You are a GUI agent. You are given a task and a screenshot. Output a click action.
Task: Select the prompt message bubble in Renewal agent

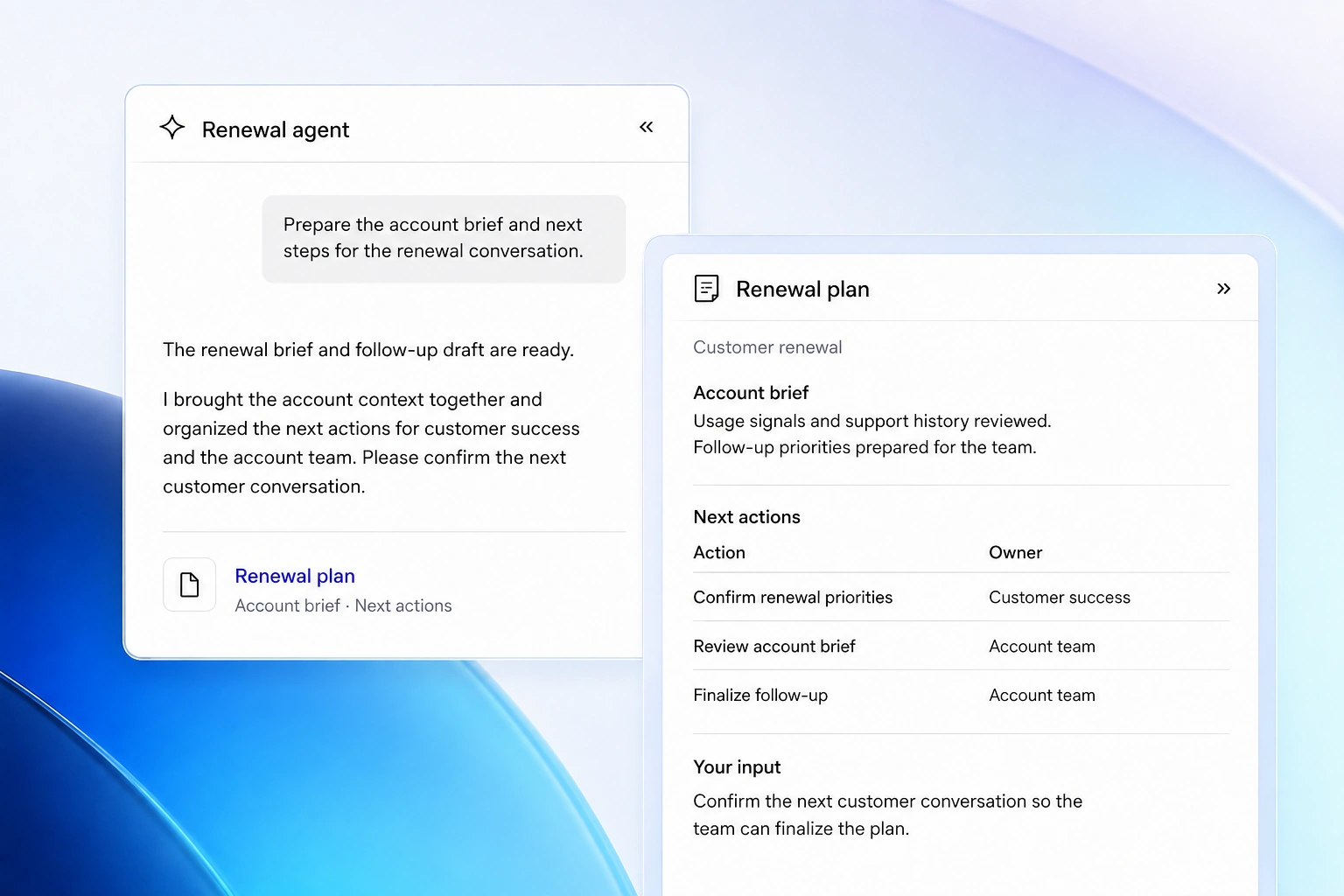pyautogui.click(x=444, y=239)
